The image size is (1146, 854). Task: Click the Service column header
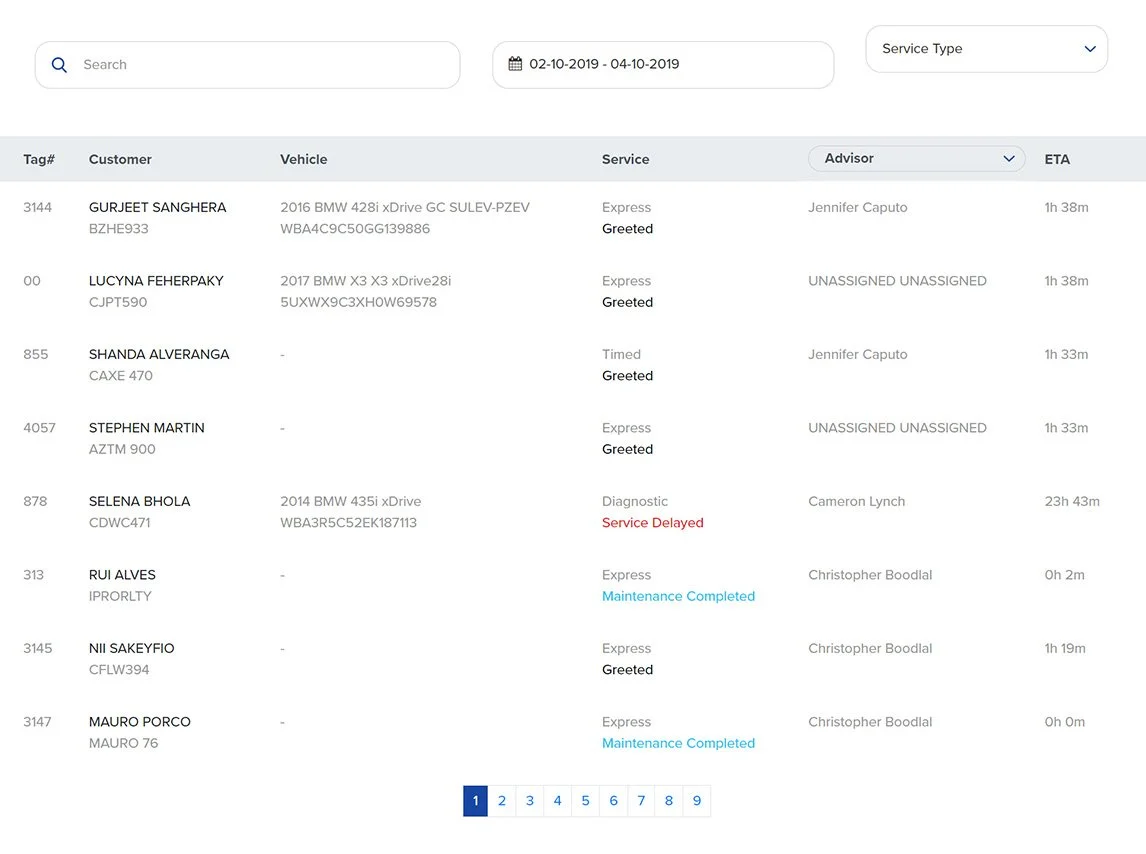click(626, 159)
